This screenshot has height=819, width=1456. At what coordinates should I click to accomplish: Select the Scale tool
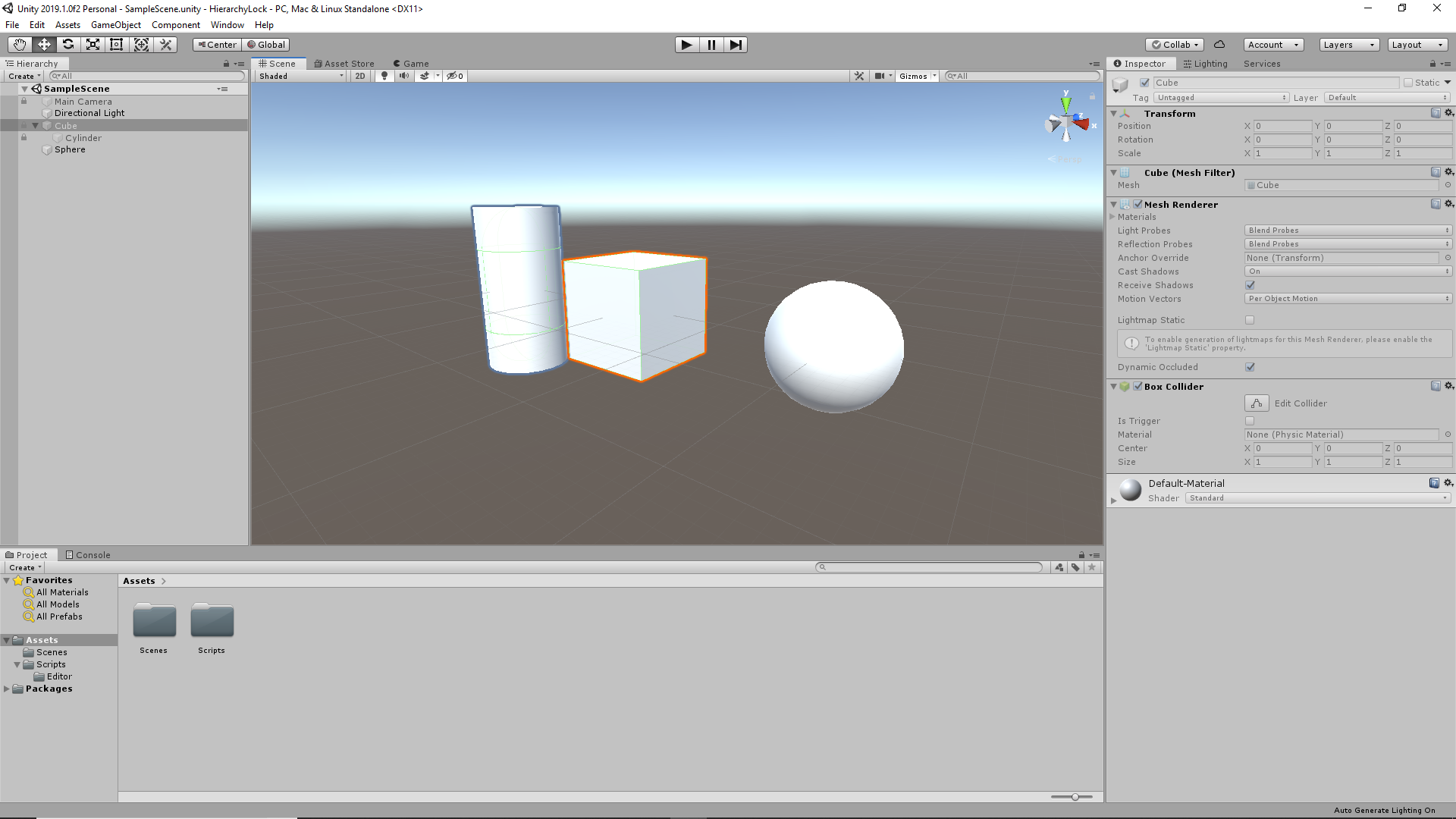pyautogui.click(x=93, y=45)
